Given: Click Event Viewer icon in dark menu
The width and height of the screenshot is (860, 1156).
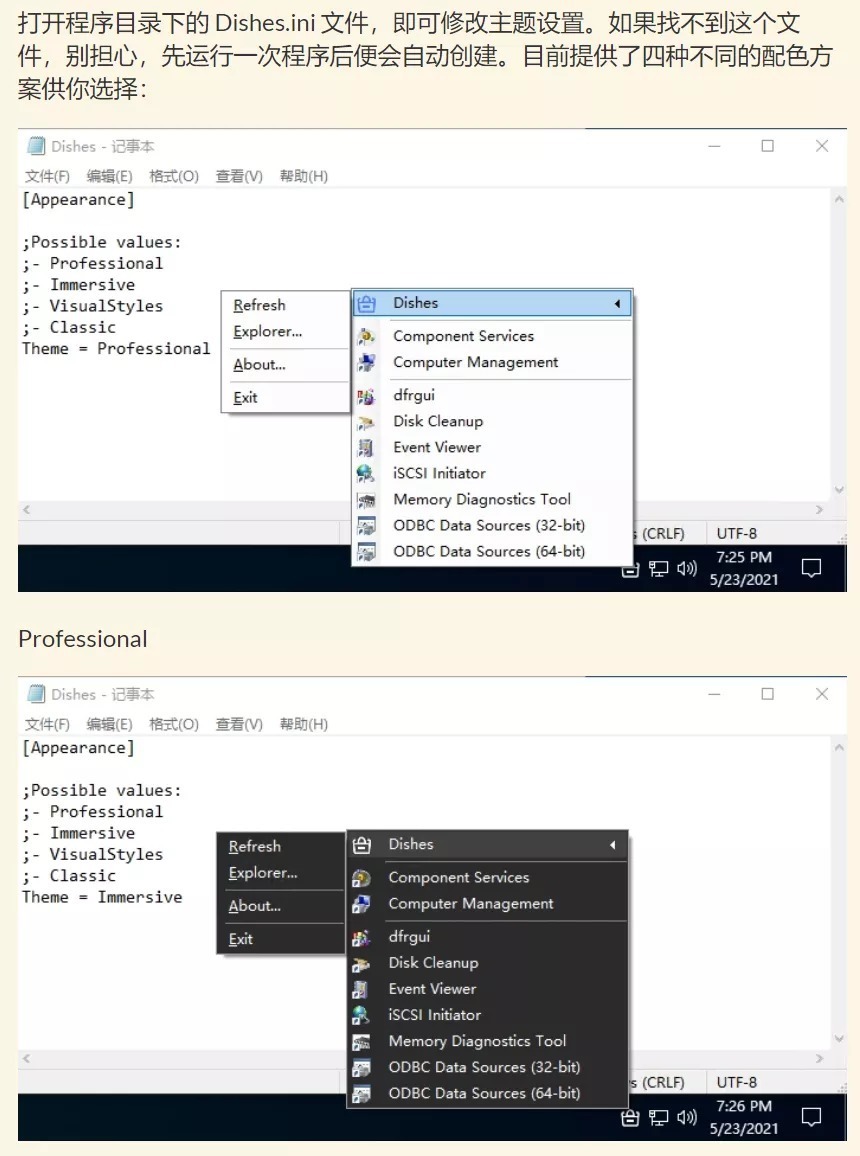Looking at the screenshot, I should (x=362, y=989).
